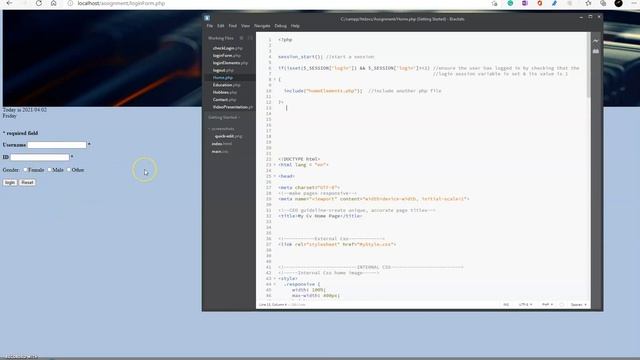Select Home.php in working files
The width and height of the screenshot is (640, 360).
click(223, 78)
